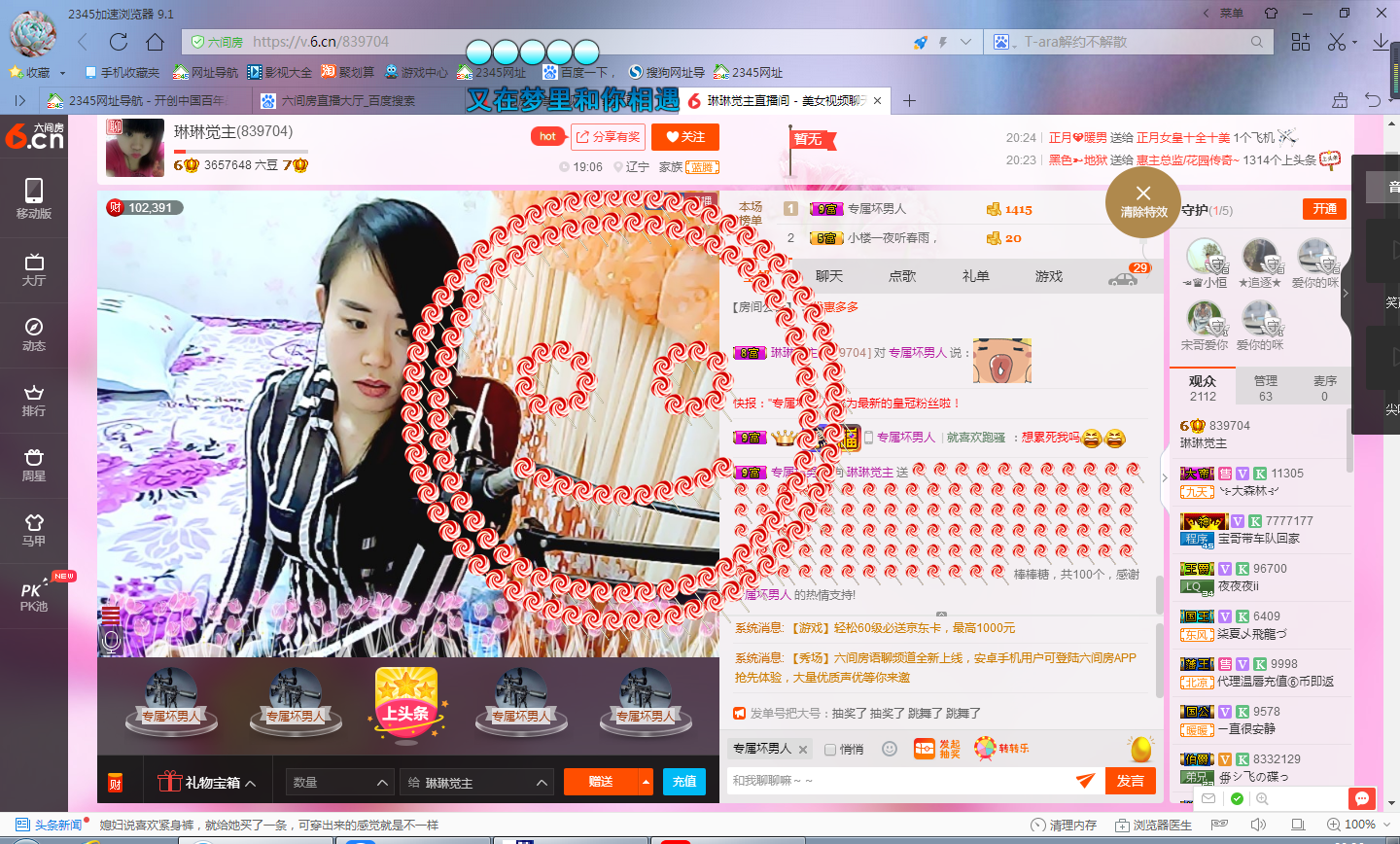The width and height of the screenshot is (1400, 844).
Task: Switch to the 观众 2112 tab
Action: 1203,388
